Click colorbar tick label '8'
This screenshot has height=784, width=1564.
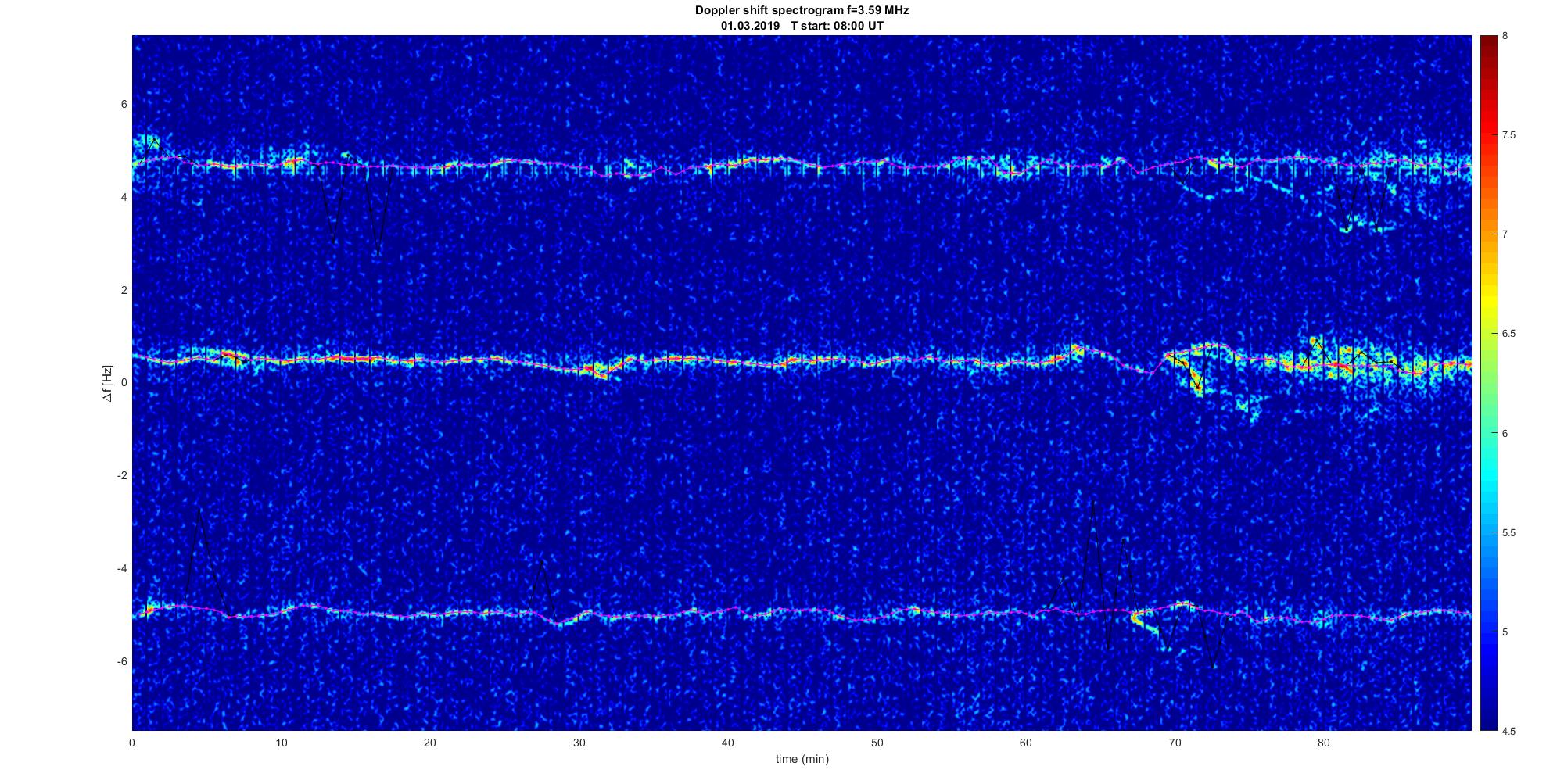click(x=1505, y=36)
